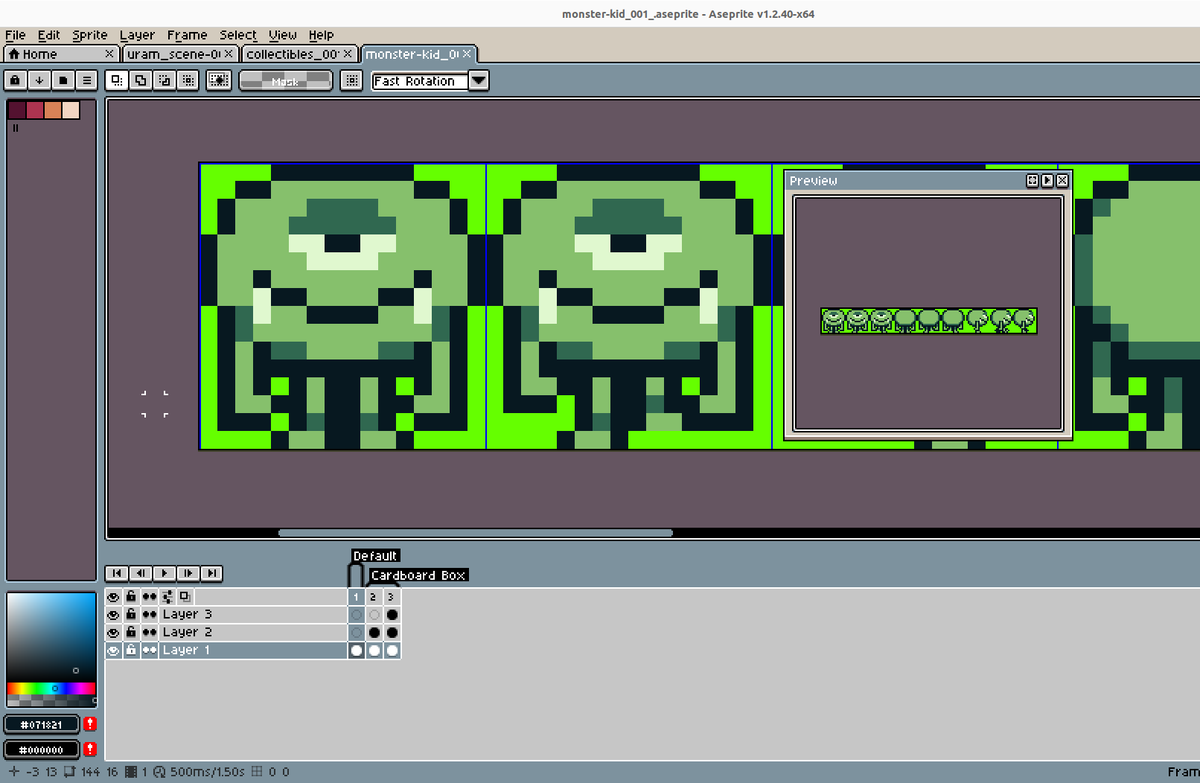
Task: Hide Layer 2 with eye icon
Action: [x=113, y=633]
